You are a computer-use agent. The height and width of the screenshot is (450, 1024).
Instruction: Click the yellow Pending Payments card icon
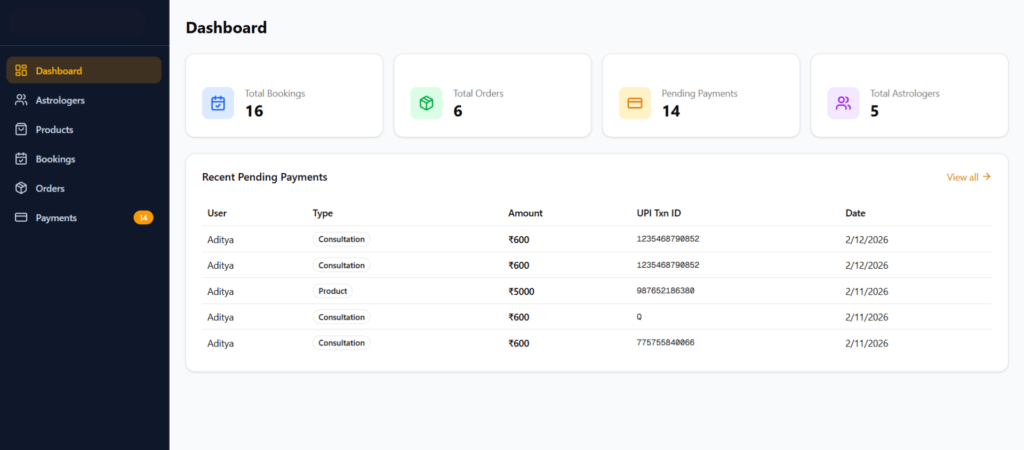click(x=634, y=102)
